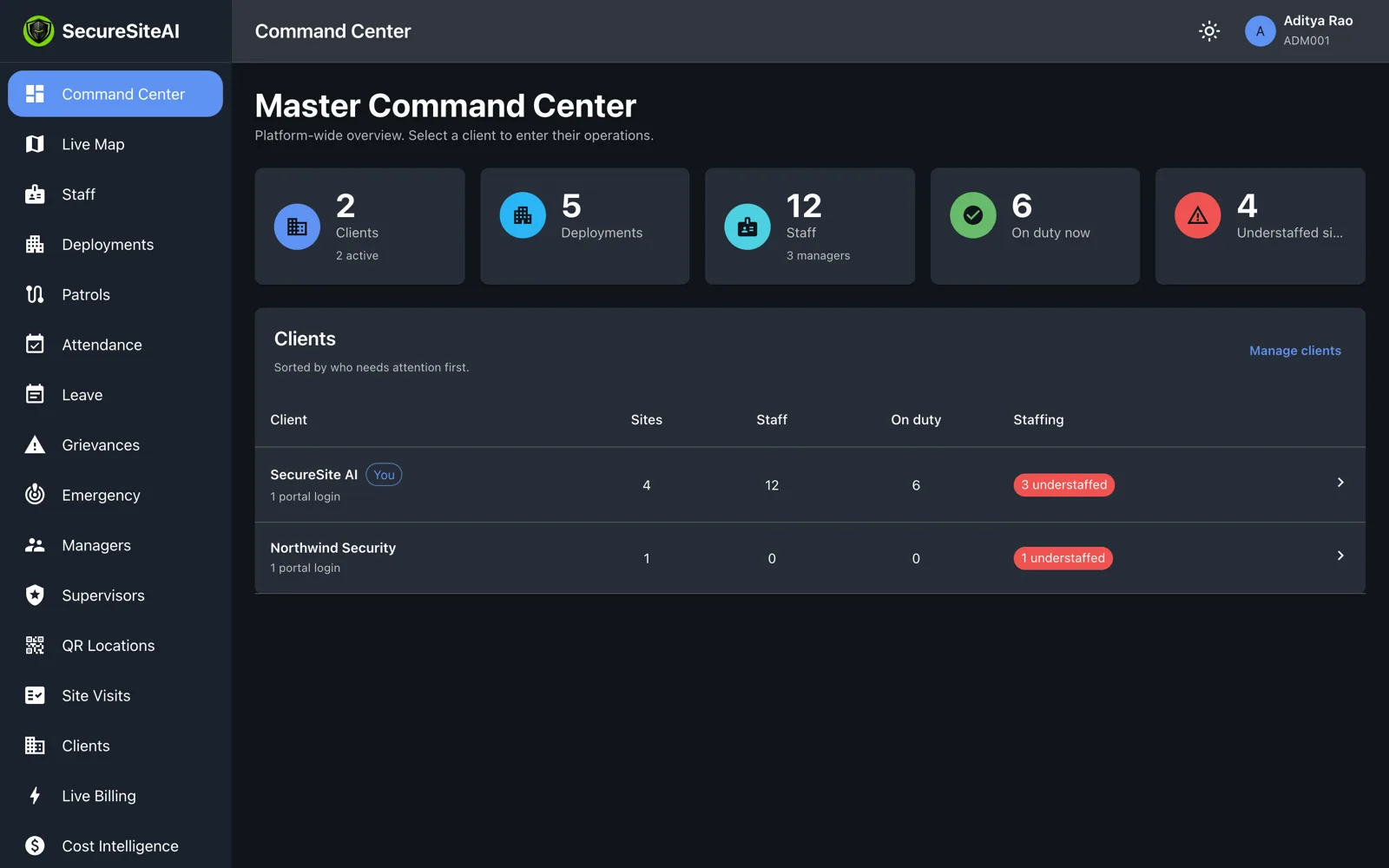Screen dimensions: 1389x868
Task: Click the '2 active' text in Clients card
Action: coord(357,256)
